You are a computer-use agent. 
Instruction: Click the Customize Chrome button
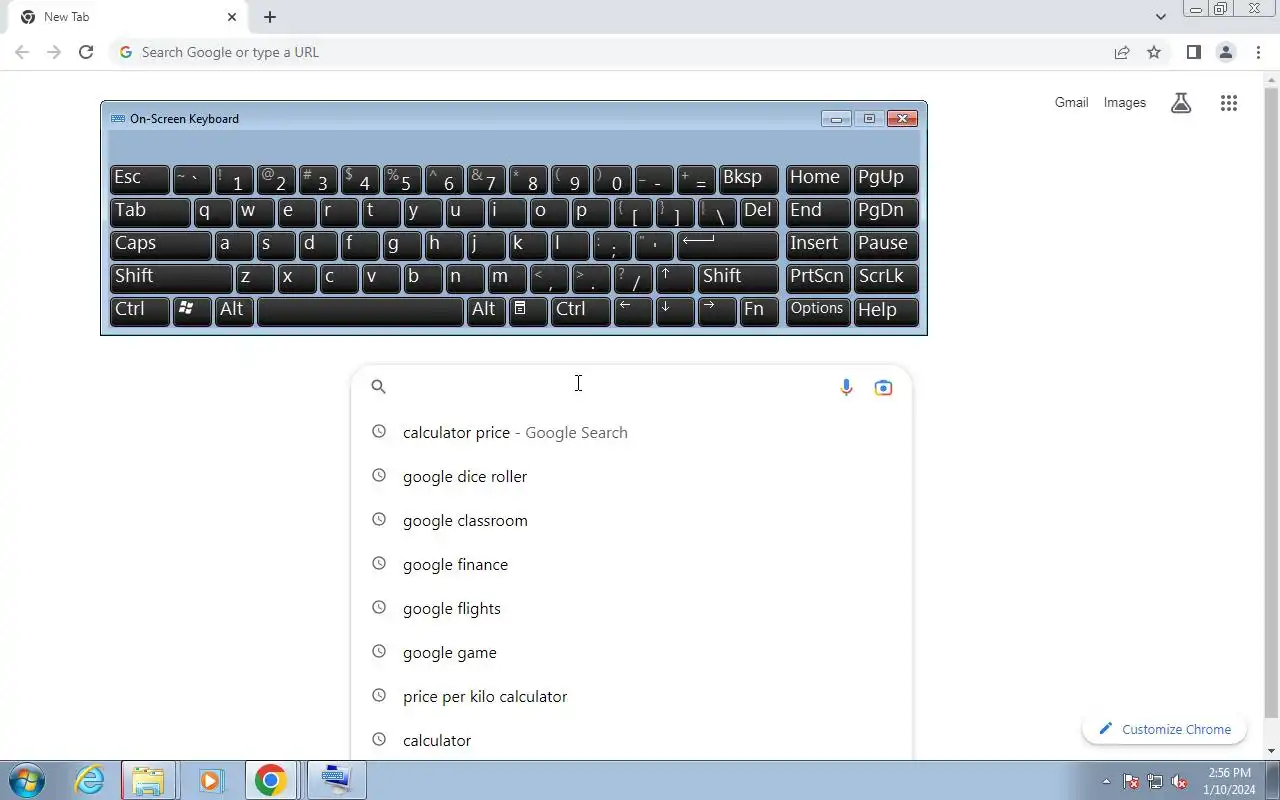1165,729
